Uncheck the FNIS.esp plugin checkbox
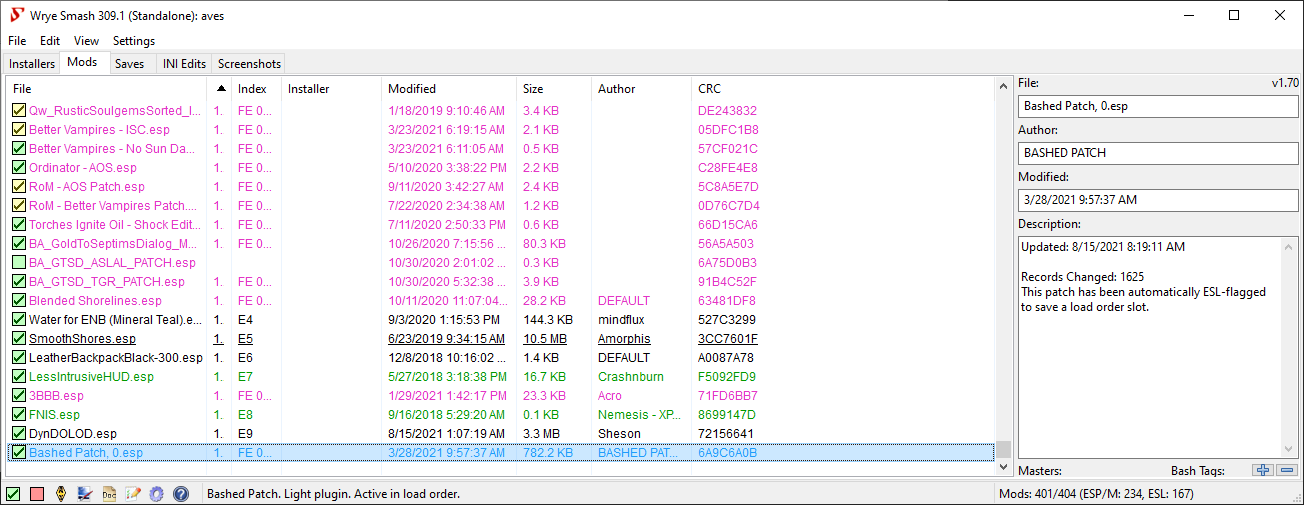1304x505 pixels. click(19, 415)
